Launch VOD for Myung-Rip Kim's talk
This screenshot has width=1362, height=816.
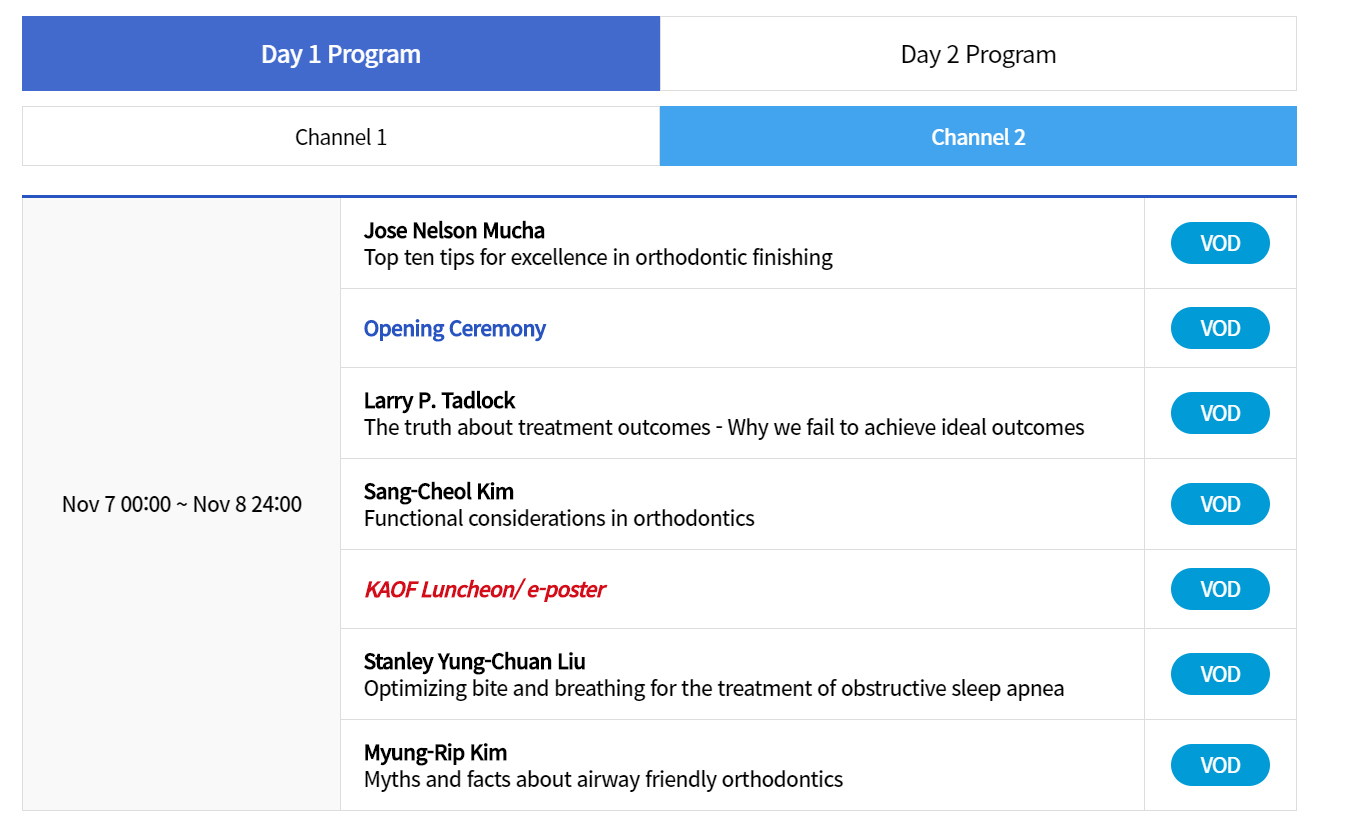point(1220,765)
